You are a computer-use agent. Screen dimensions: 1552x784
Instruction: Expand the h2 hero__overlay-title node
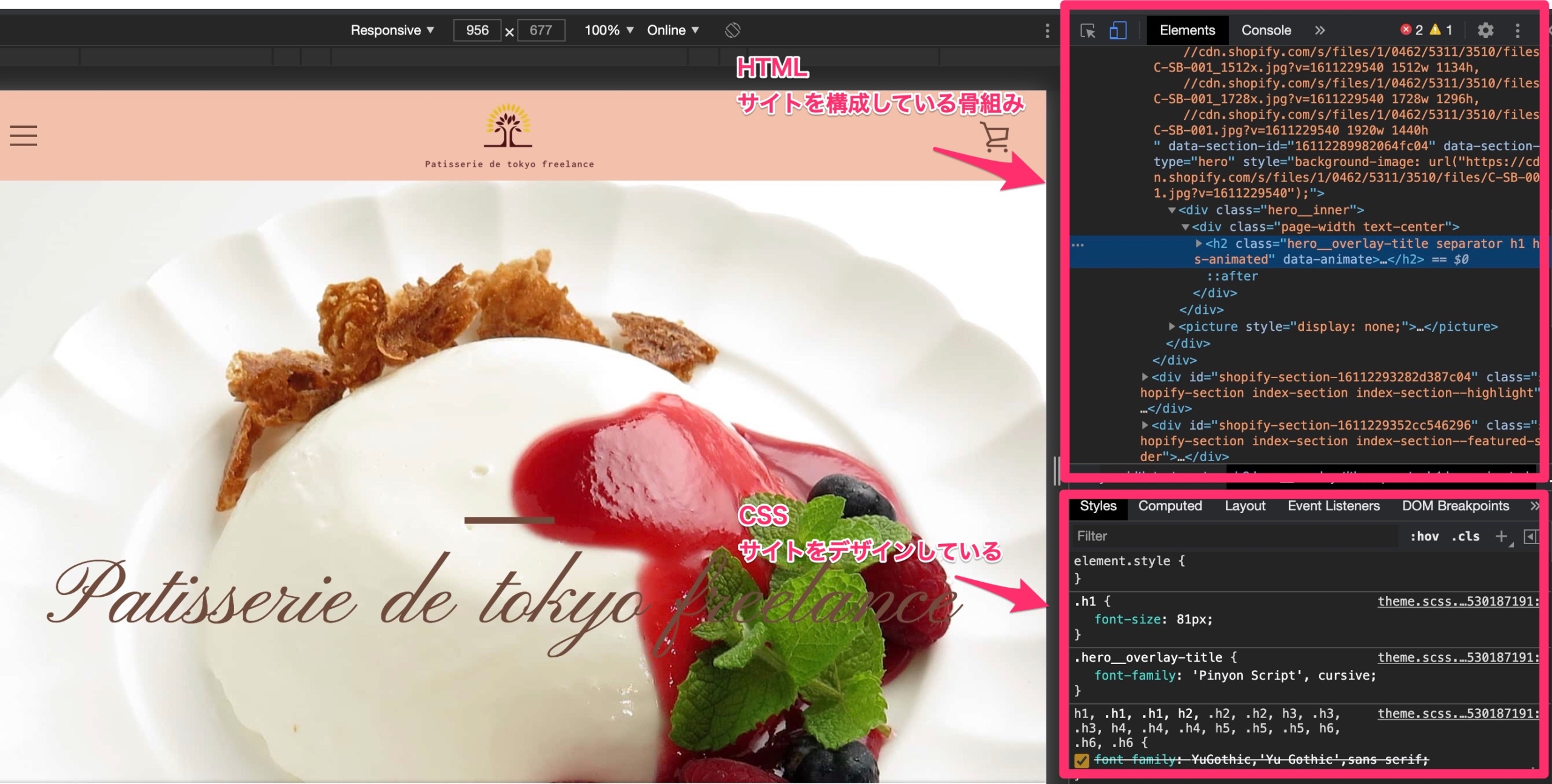pyautogui.click(x=1199, y=243)
